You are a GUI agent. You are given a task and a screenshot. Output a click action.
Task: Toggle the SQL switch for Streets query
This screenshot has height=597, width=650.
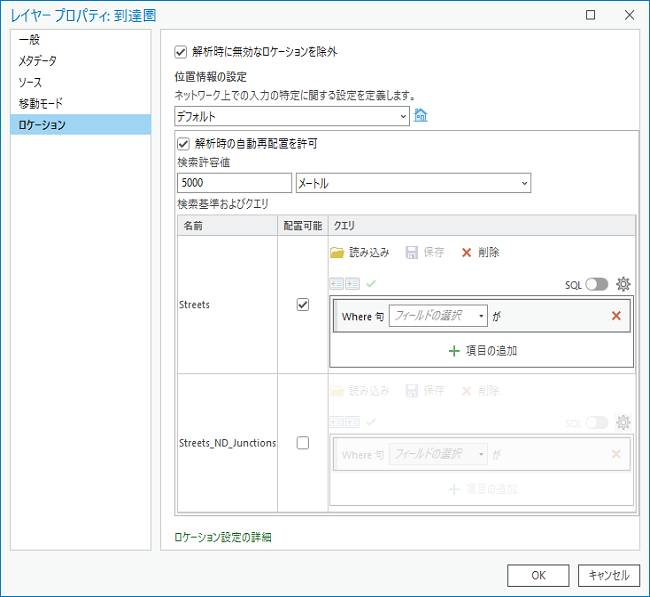[x=597, y=284]
